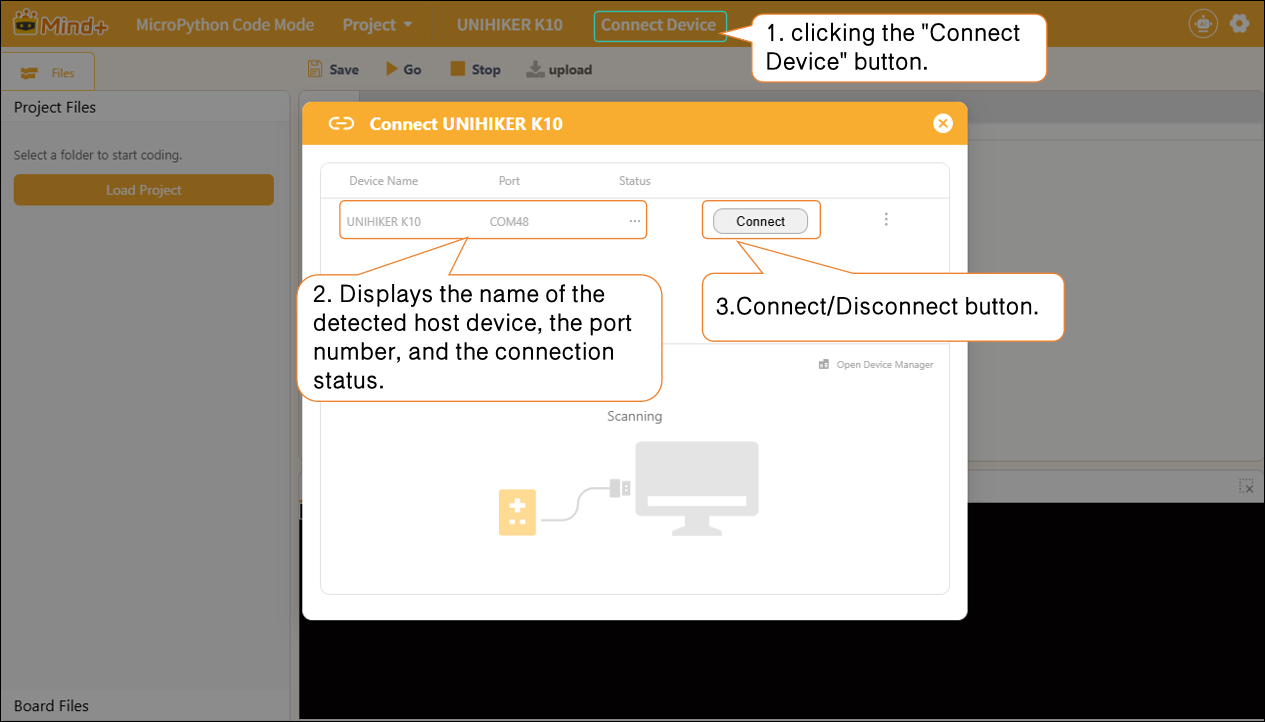
Task: Click the upload arrow icon
Action: [x=535, y=69]
